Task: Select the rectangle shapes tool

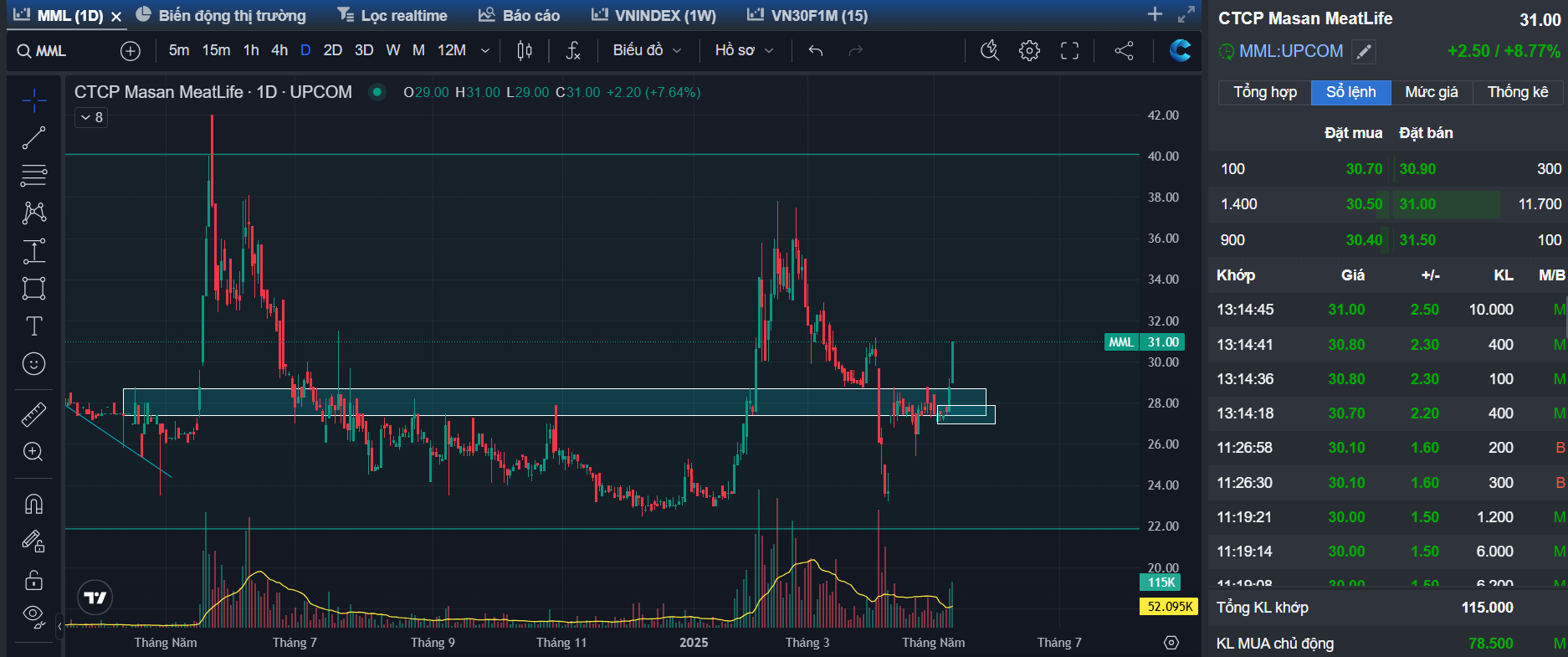Action: pyautogui.click(x=34, y=288)
